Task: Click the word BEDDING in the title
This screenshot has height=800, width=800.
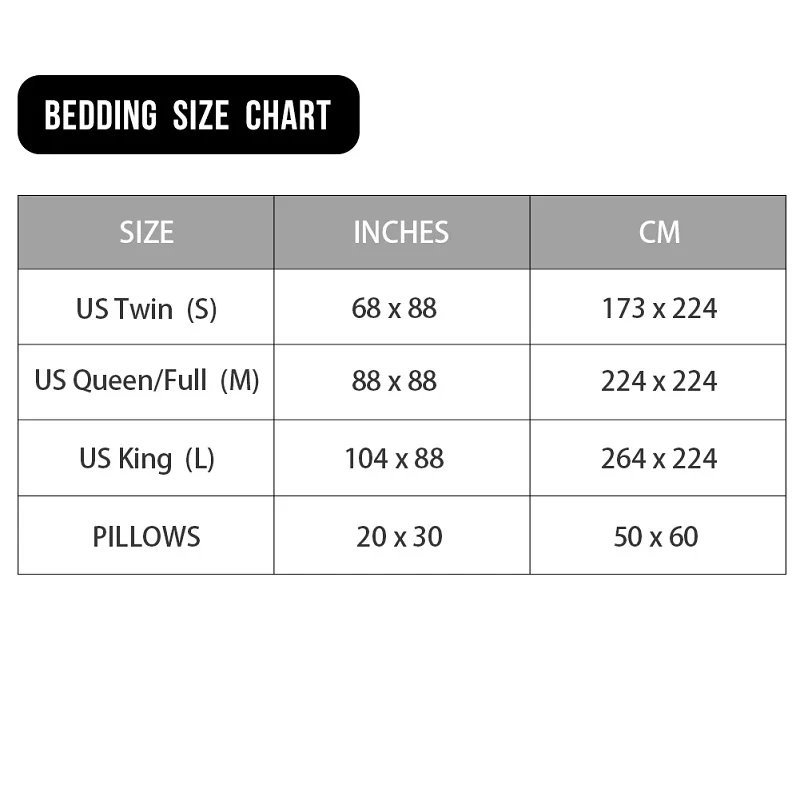Action: (x=100, y=116)
